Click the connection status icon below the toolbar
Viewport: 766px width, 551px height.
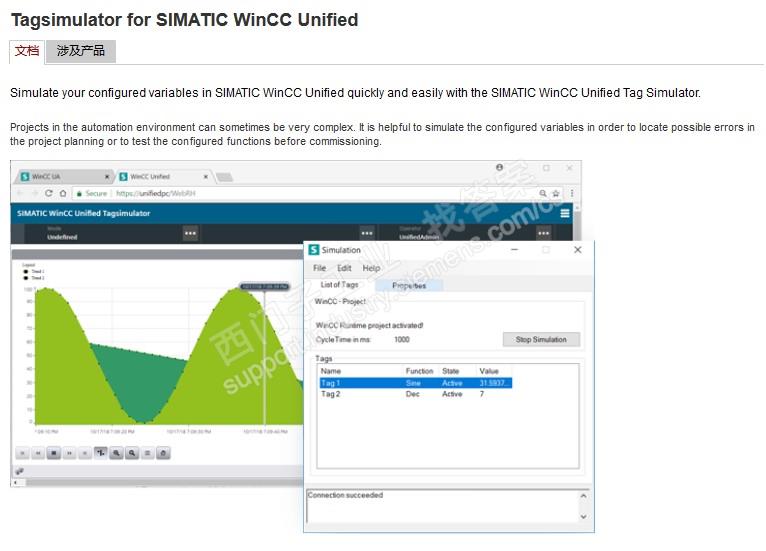(20, 471)
